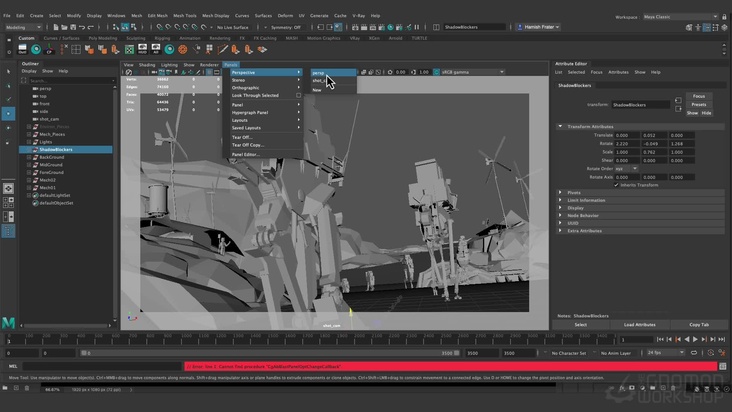Screen dimensions: 732x412
Task: Choose persp from Perspective submenu
Action: click(333, 73)
